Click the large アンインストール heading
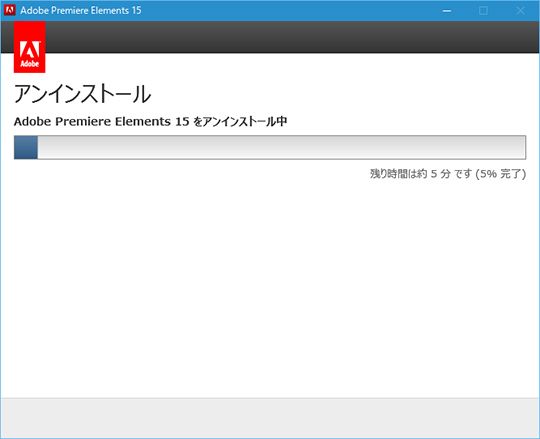Image resolution: width=540 pixels, height=439 pixels. pyautogui.click(x=82, y=94)
